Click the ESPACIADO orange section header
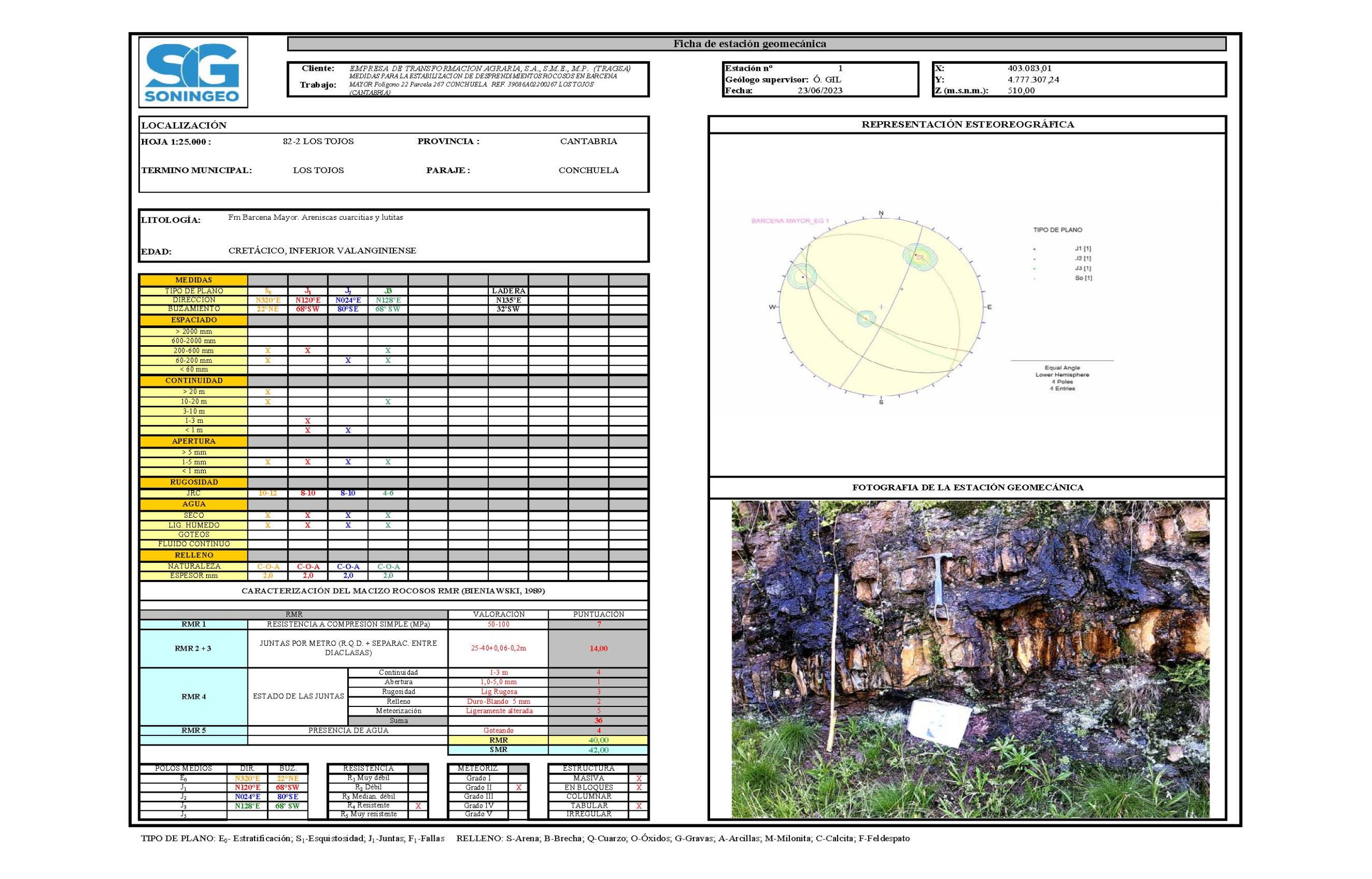The height and width of the screenshot is (879, 1372). pos(193,320)
